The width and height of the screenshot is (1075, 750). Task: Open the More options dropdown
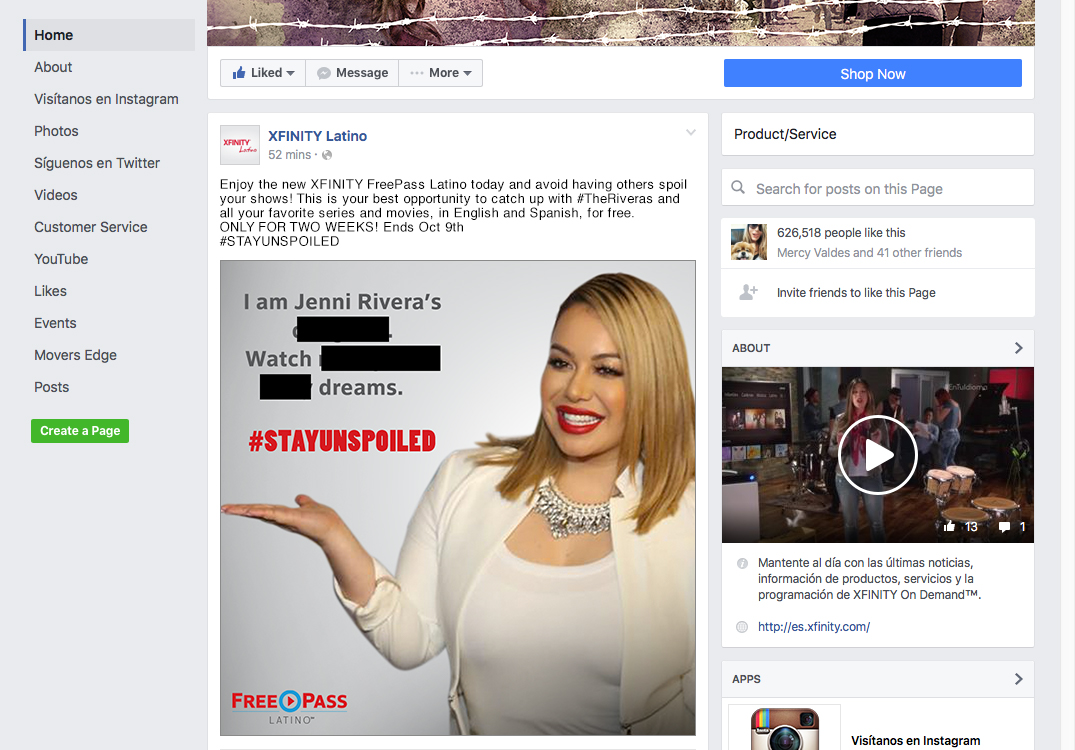441,73
